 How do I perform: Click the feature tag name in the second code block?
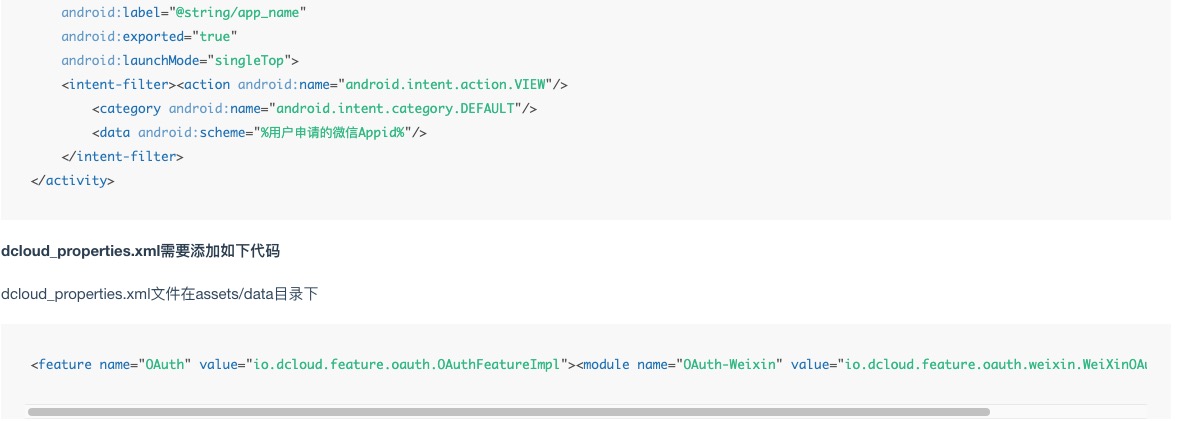(65, 364)
